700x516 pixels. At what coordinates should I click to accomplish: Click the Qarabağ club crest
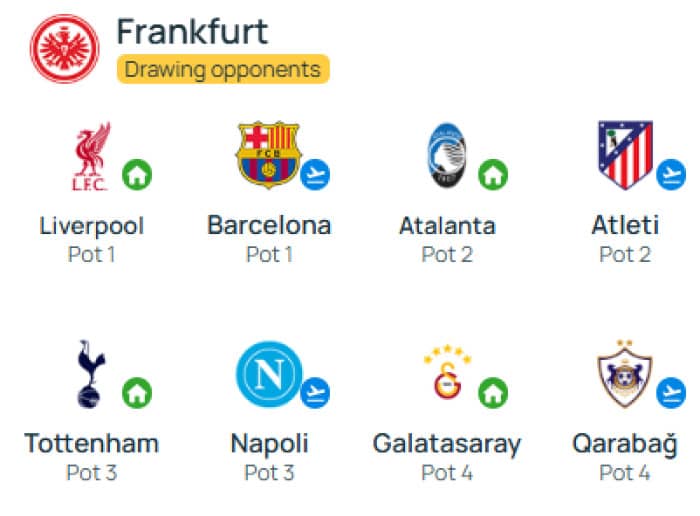(x=625, y=374)
